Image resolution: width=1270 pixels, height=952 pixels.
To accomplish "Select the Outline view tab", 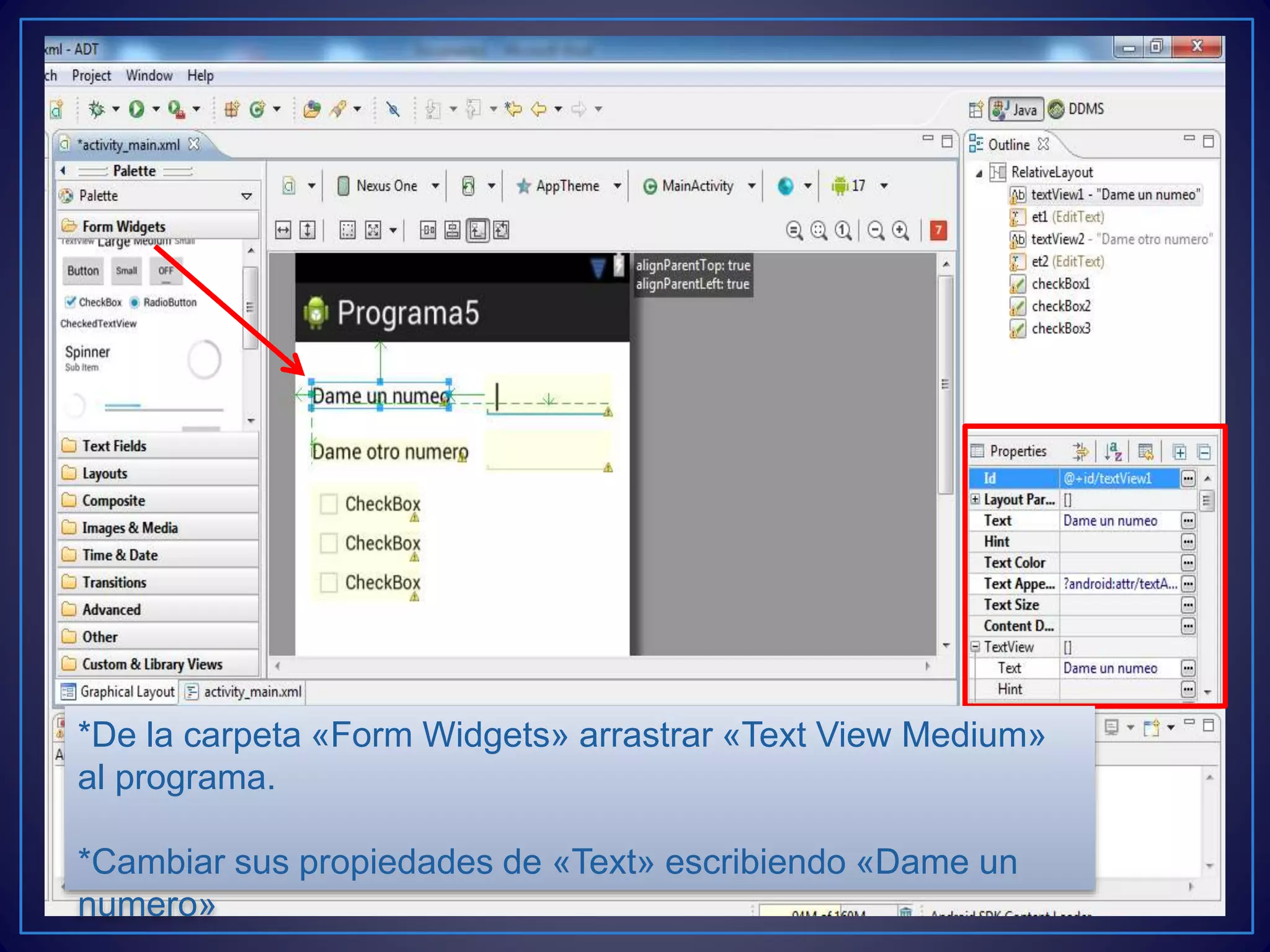I will click(1008, 144).
